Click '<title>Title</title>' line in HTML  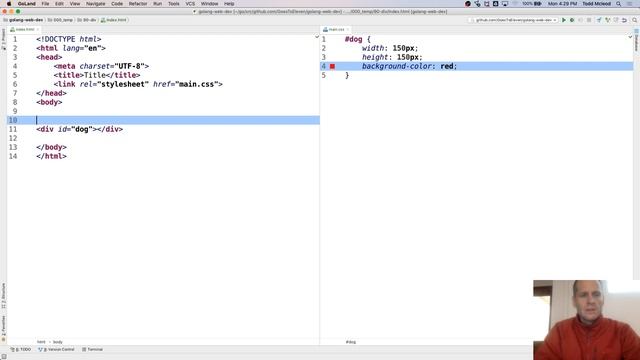(97, 76)
